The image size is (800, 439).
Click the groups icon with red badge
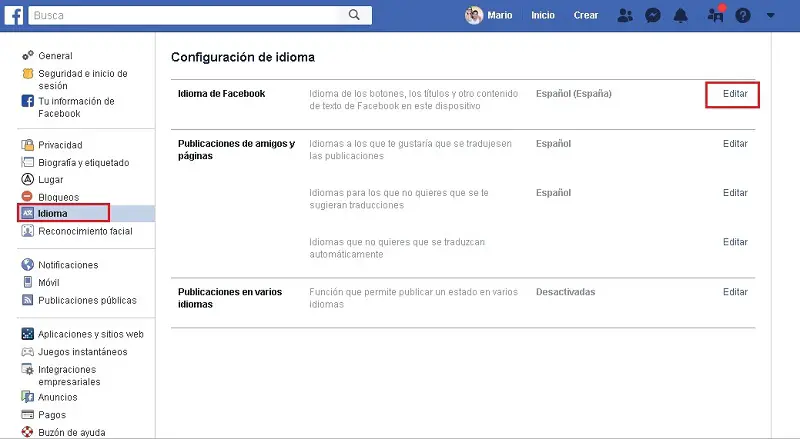click(x=716, y=14)
